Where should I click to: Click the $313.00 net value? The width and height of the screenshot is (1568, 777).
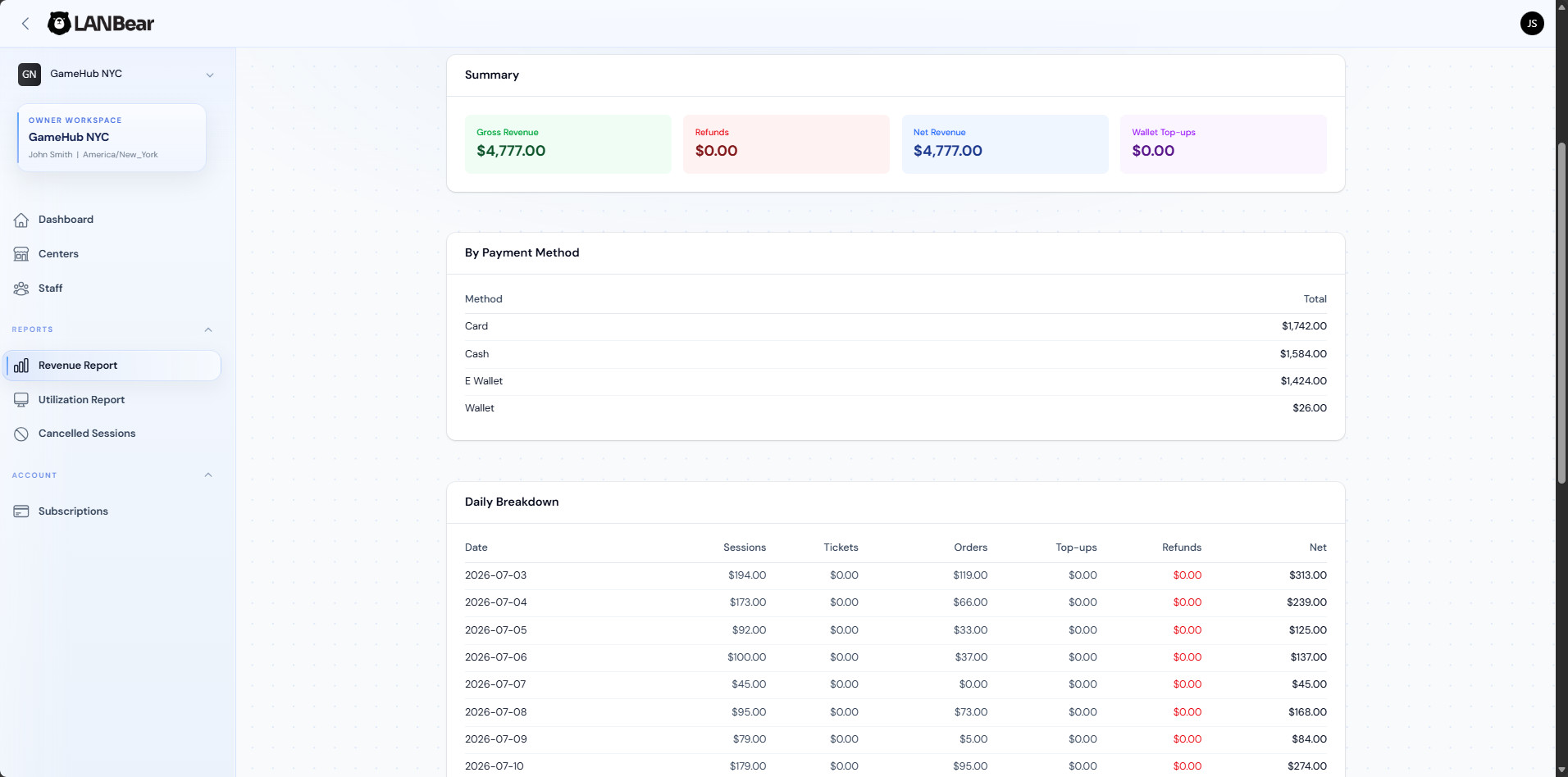(x=1307, y=575)
